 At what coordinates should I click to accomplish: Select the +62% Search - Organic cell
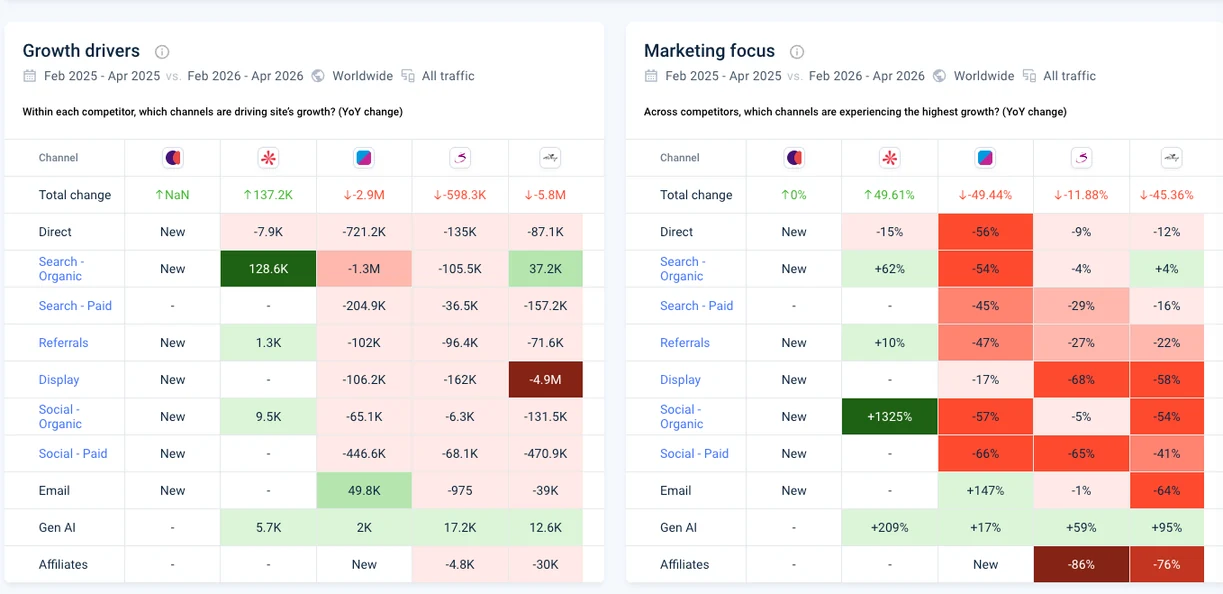890,269
